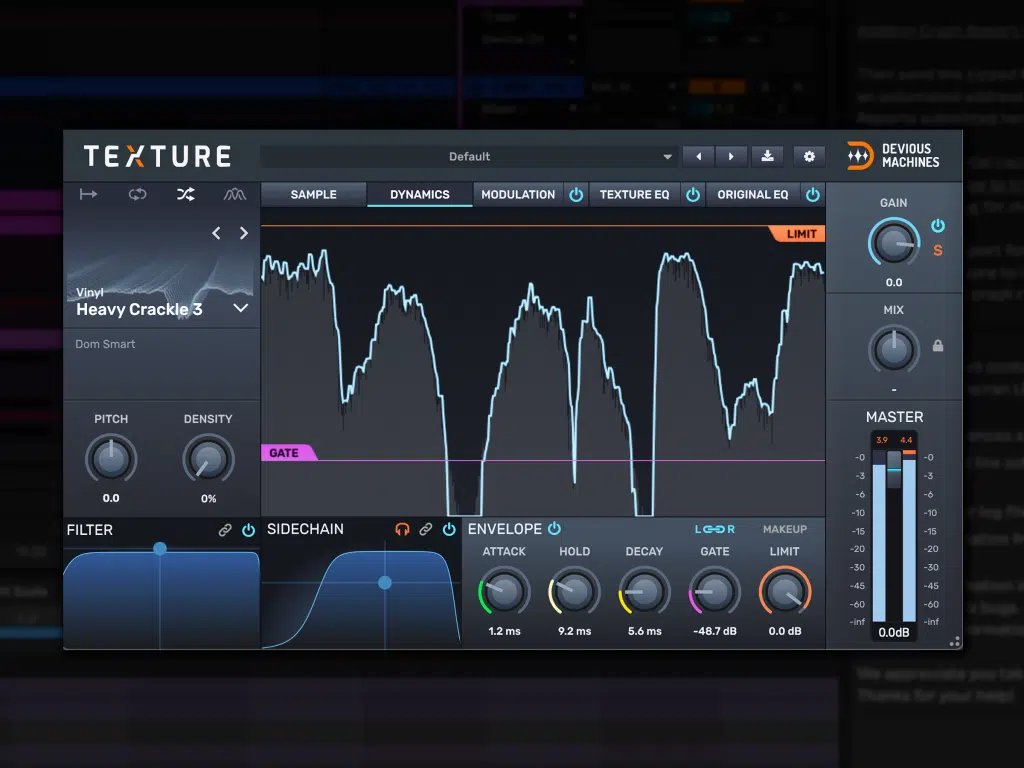Toggle the Modulation power button
This screenshot has width=1024, height=768.
click(x=576, y=195)
